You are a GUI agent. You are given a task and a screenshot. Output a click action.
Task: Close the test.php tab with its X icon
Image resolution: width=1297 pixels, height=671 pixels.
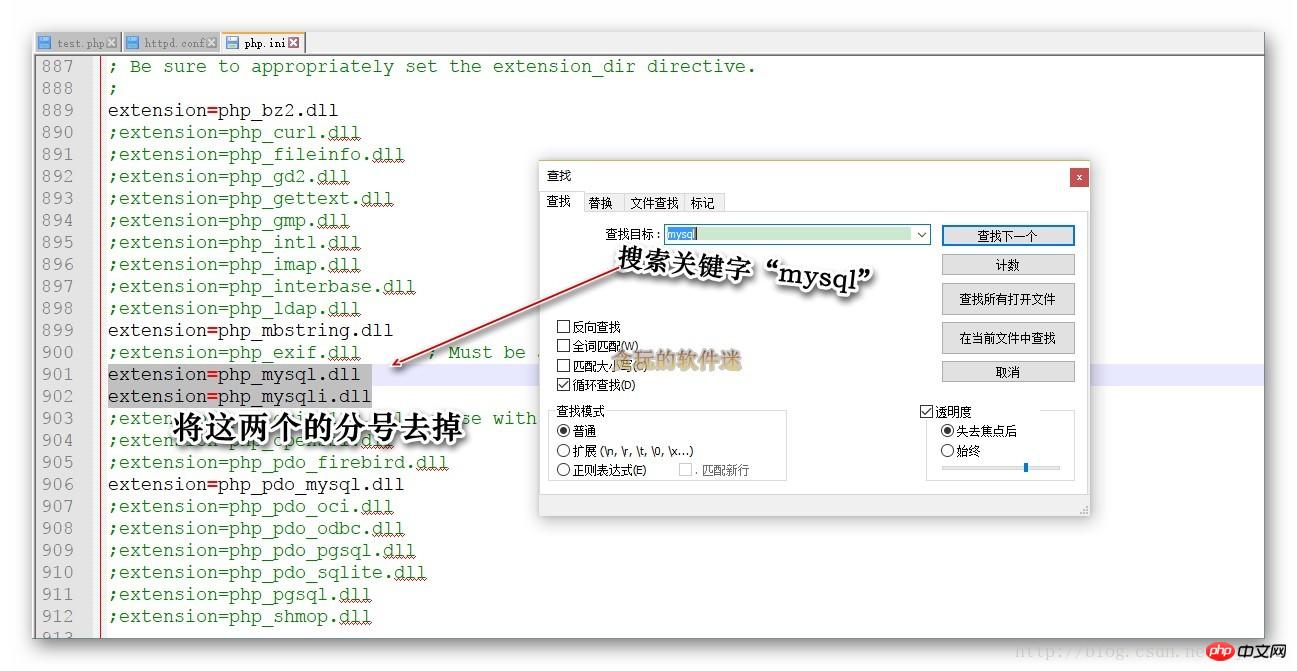click(x=112, y=43)
